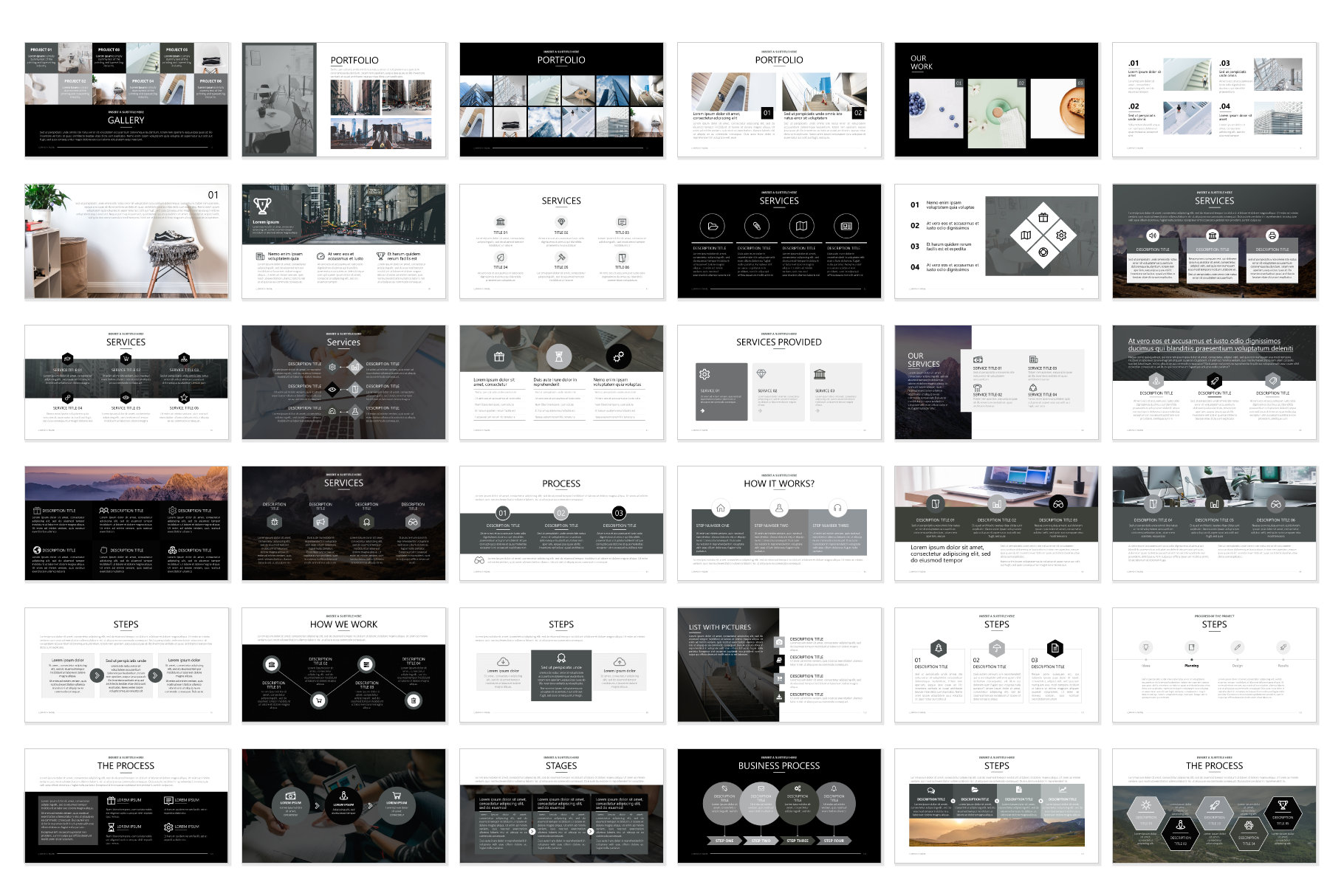
Task: Select the Step Four arrow on Business Process
Action: pyautogui.click(x=834, y=841)
